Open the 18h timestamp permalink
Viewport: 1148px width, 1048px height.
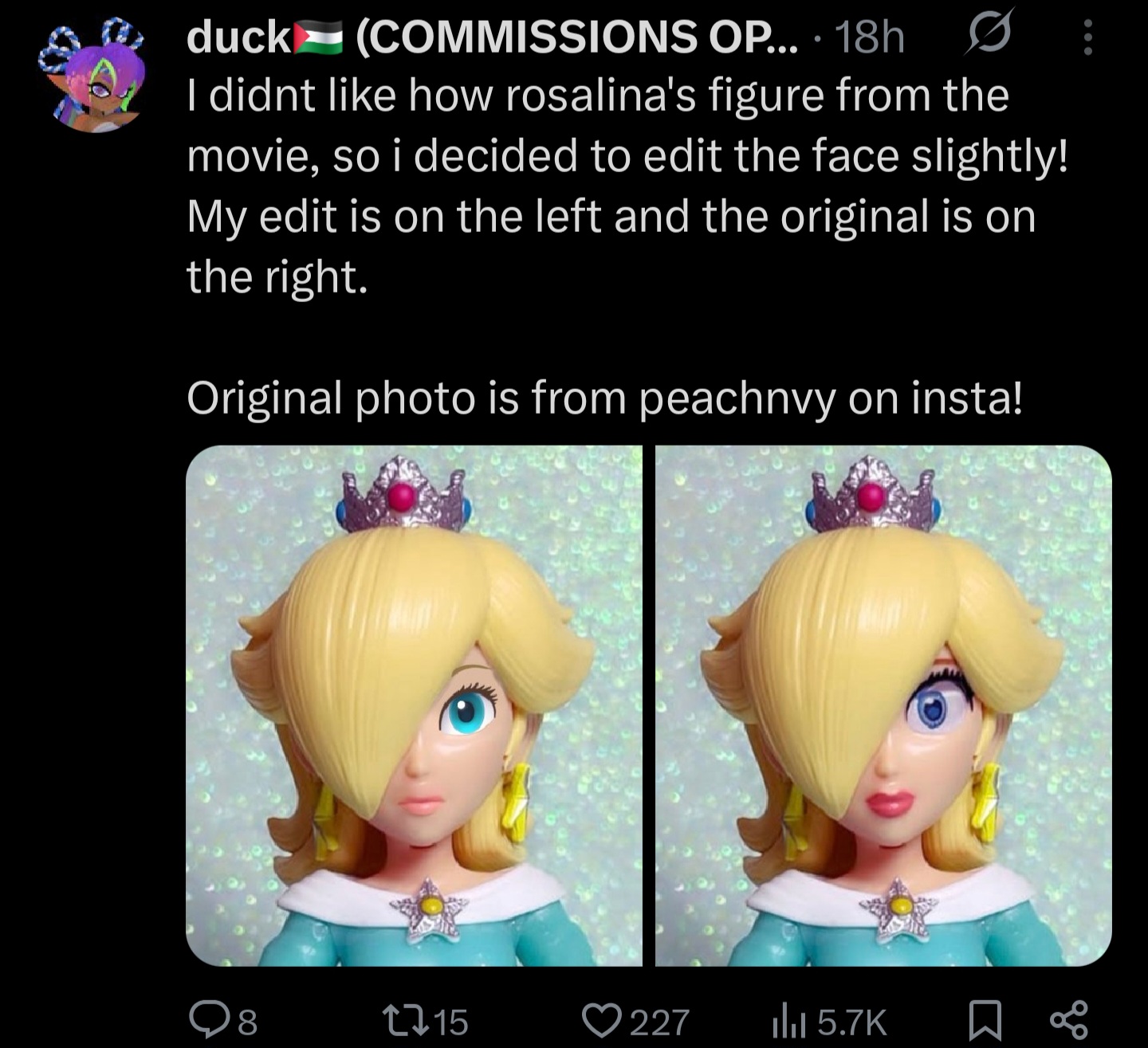pyautogui.click(x=869, y=37)
